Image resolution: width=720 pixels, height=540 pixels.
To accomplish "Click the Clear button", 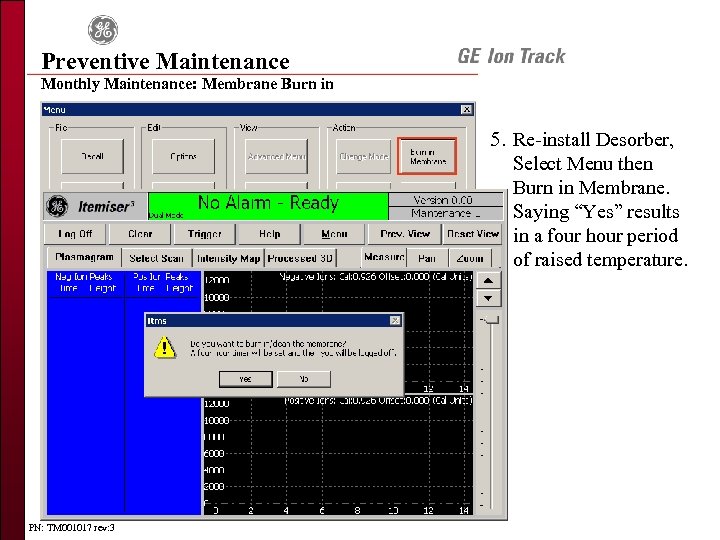I will pos(140,234).
